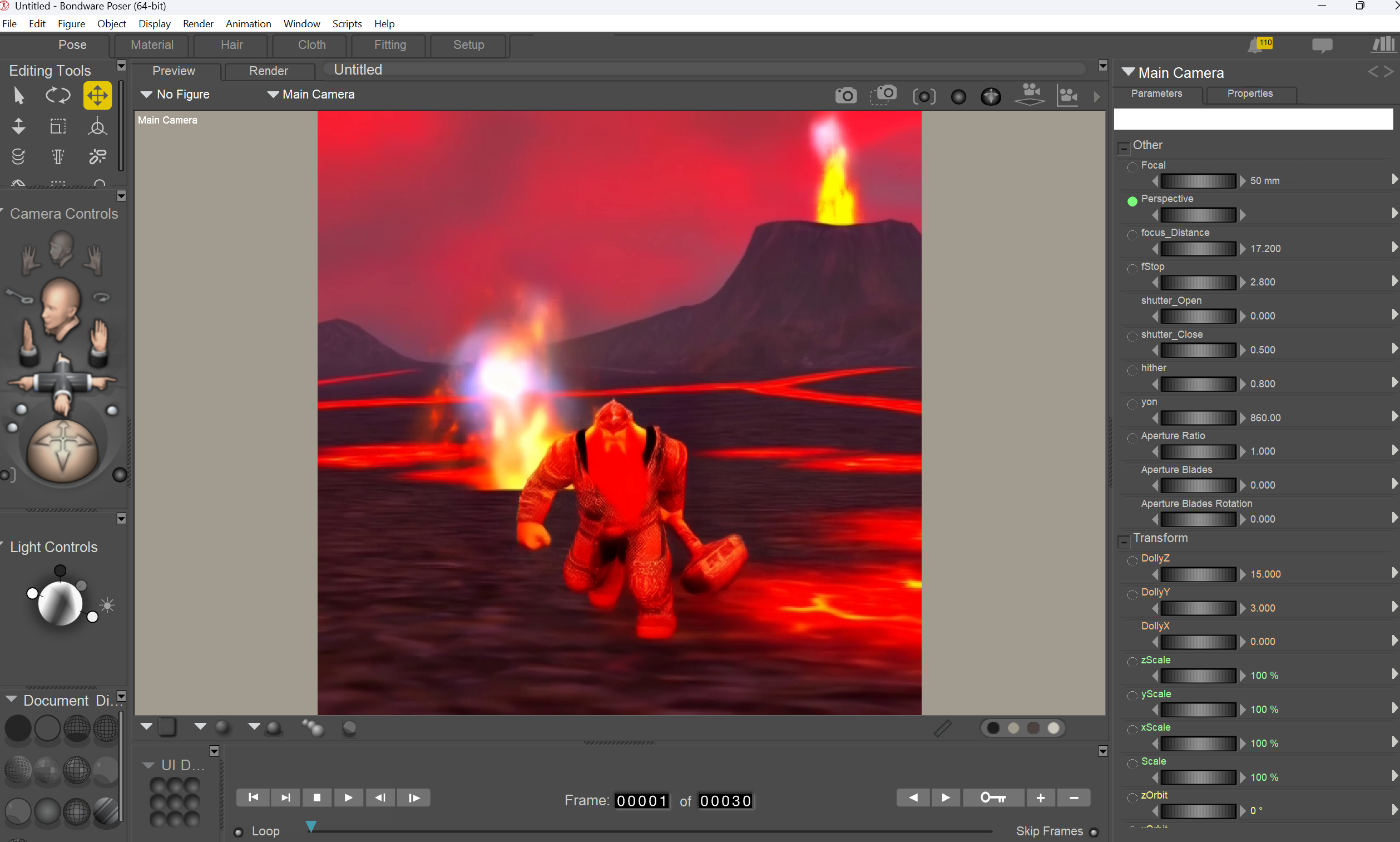The image size is (1400, 842).
Task: Click the notification bell with 110 badge
Action: [1260, 45]
